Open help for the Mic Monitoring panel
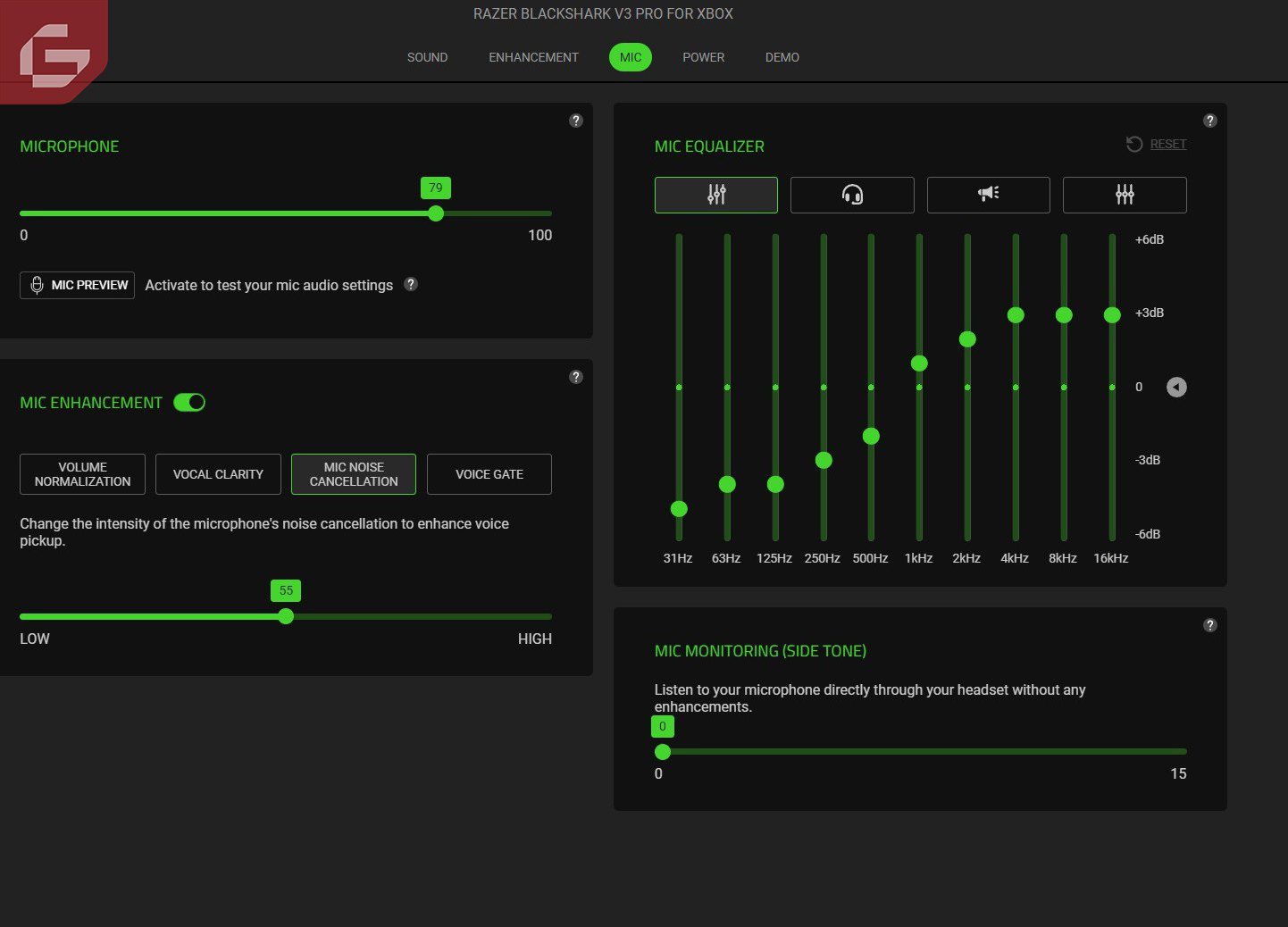 pos(1210,625)
